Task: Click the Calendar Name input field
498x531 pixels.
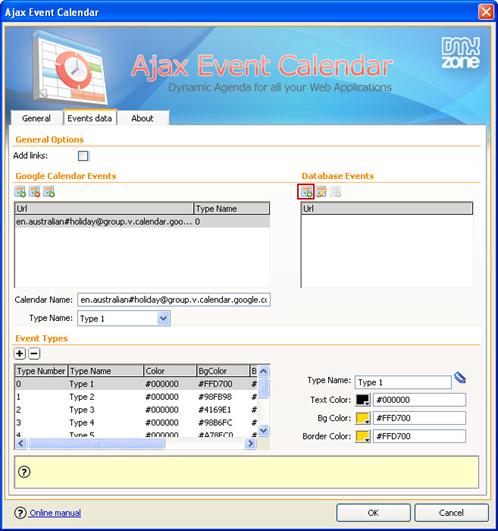Action: pyautogui.click(x=174, y=300)
